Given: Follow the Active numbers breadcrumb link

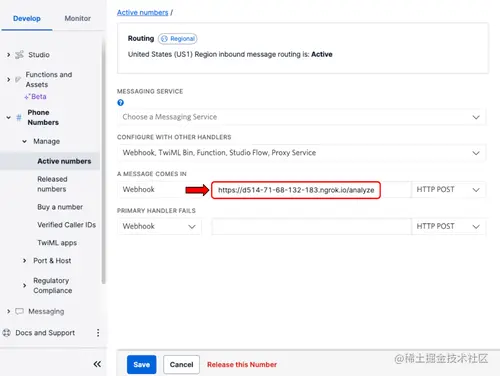Looking at the screenshot, I should [142, 12].
